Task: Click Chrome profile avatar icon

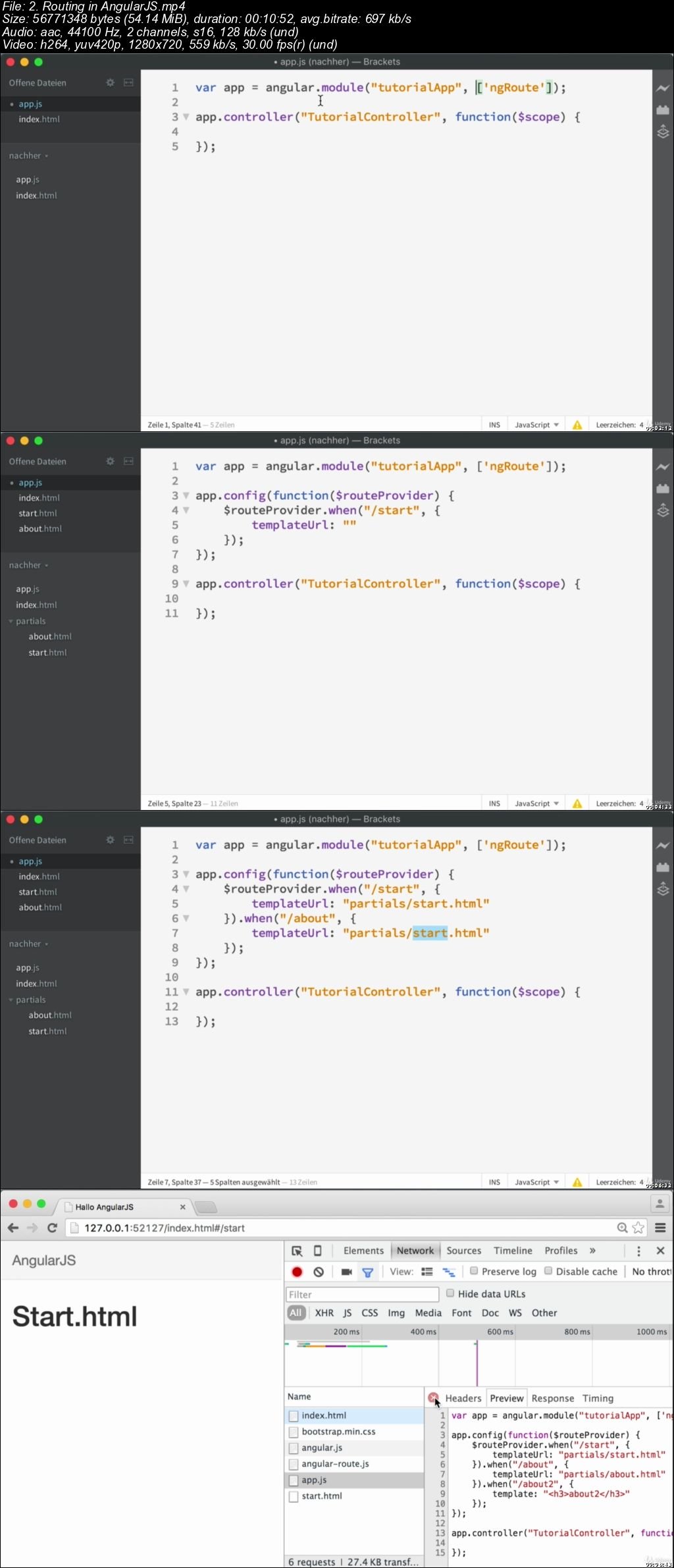Action: pos(660,1204)
